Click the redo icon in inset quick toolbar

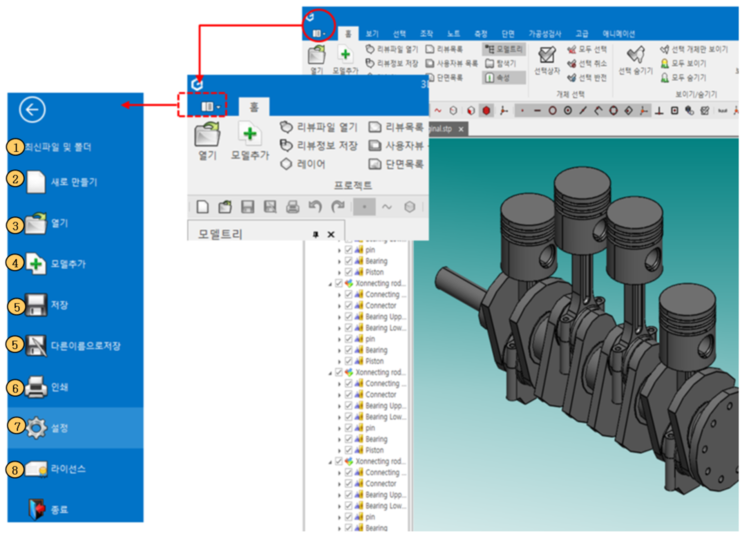tap(338, 207)
